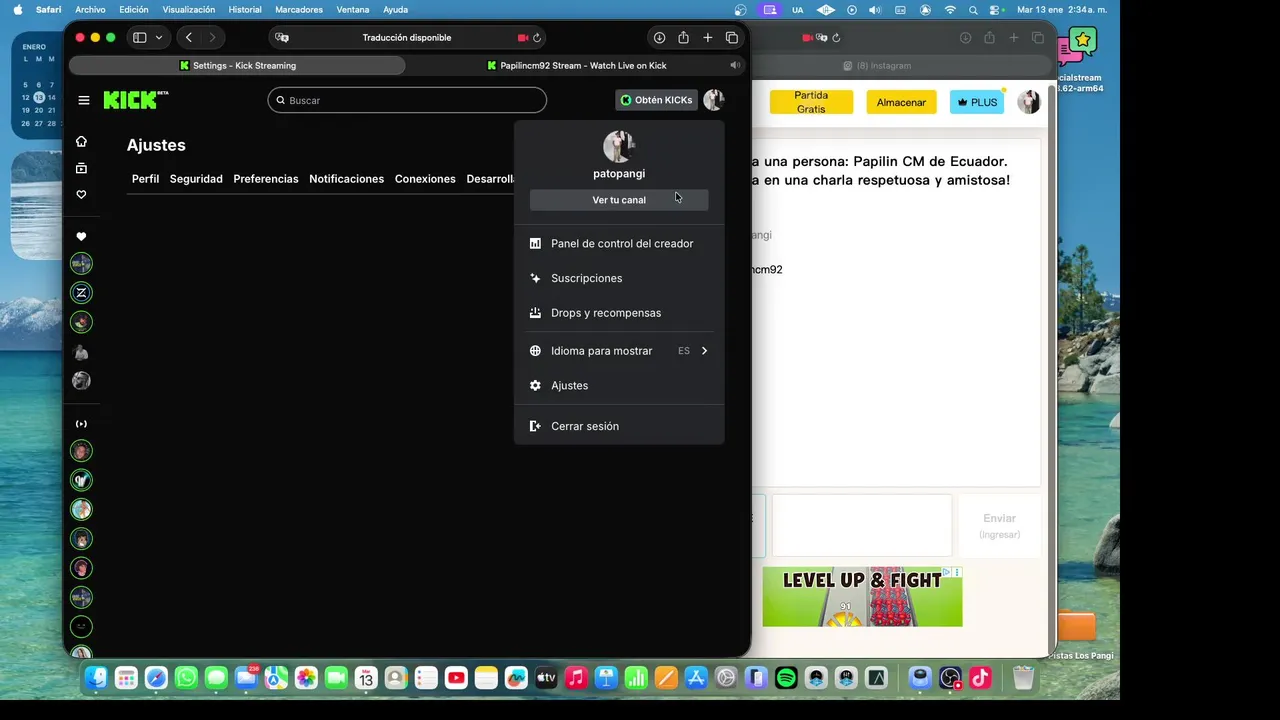The height and width of the screenshot is (720, 1280).
Task: Click the Following heart icon in Kick sidebar
Action: 82,195
